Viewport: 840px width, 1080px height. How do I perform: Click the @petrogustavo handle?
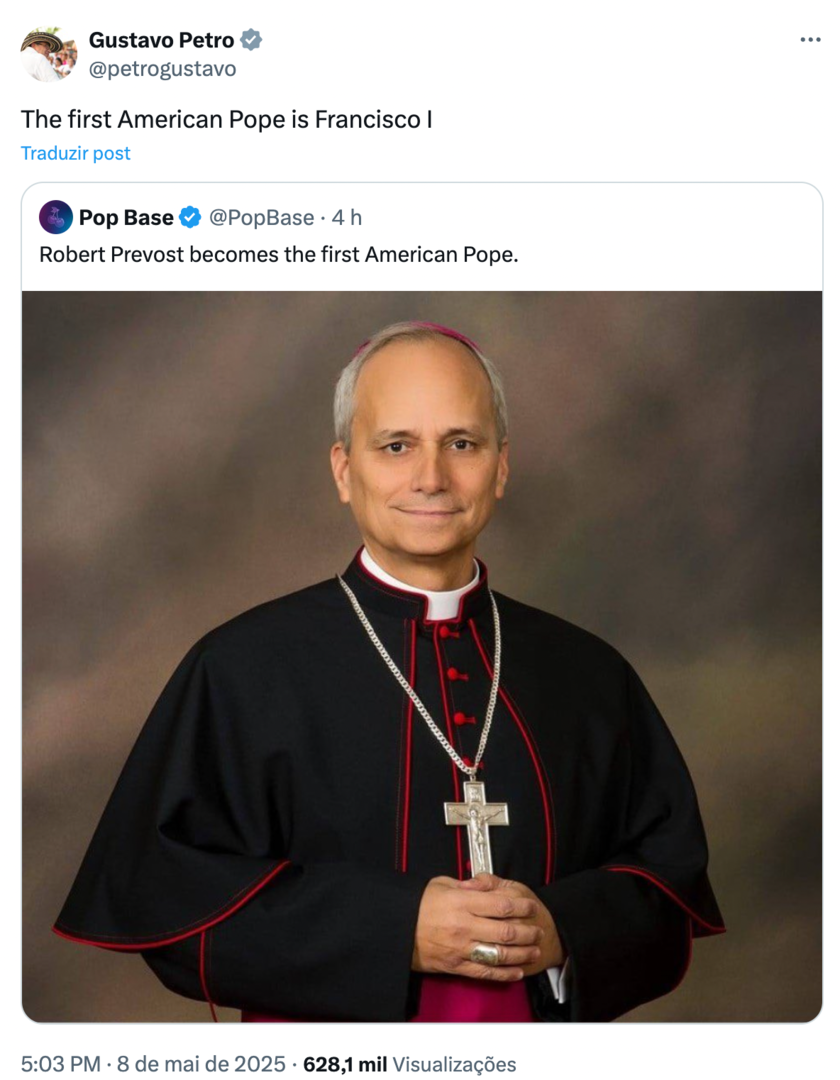coord(162,69)
